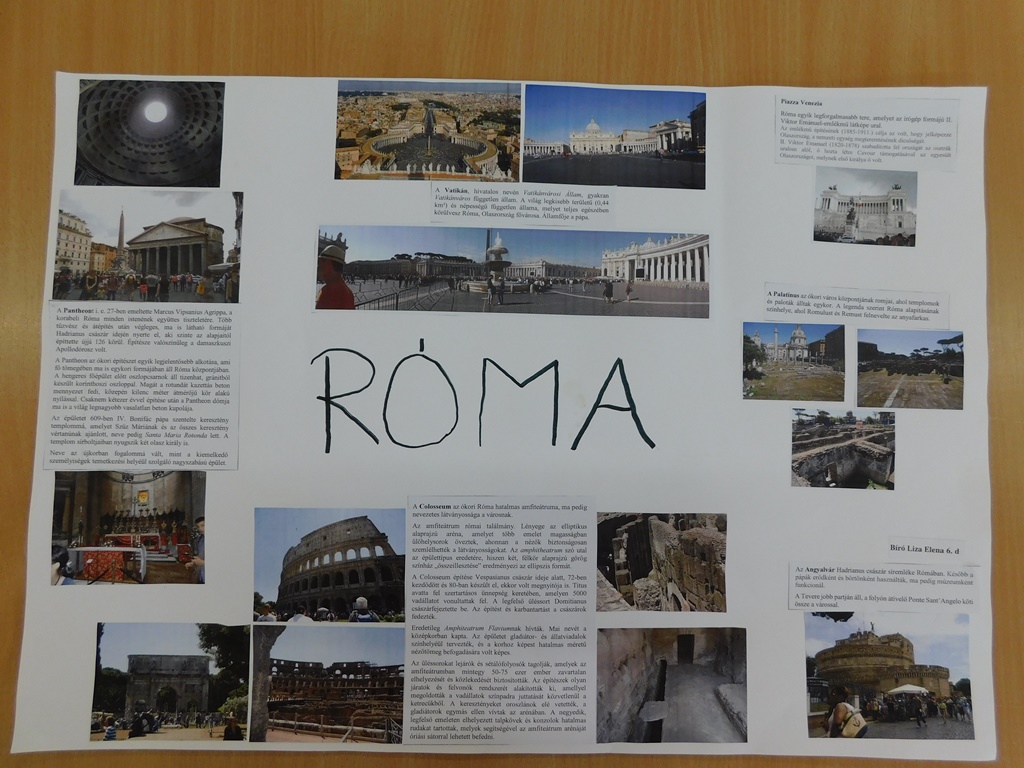Screen dimensions: 1024x768
Task: Select the St. Peter's Basilica facade photo
Action: (614, 137)
